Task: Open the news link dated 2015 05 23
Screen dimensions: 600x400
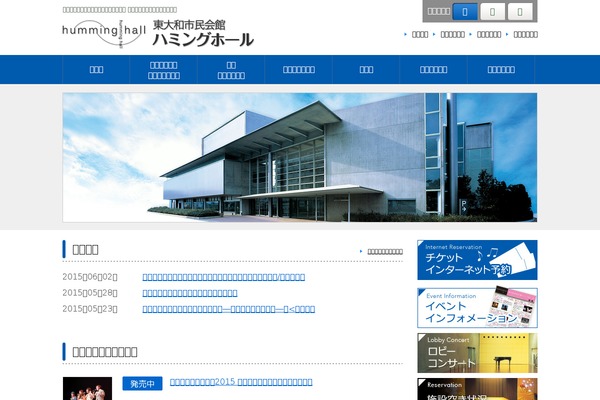Action: [x=228, y=309]
